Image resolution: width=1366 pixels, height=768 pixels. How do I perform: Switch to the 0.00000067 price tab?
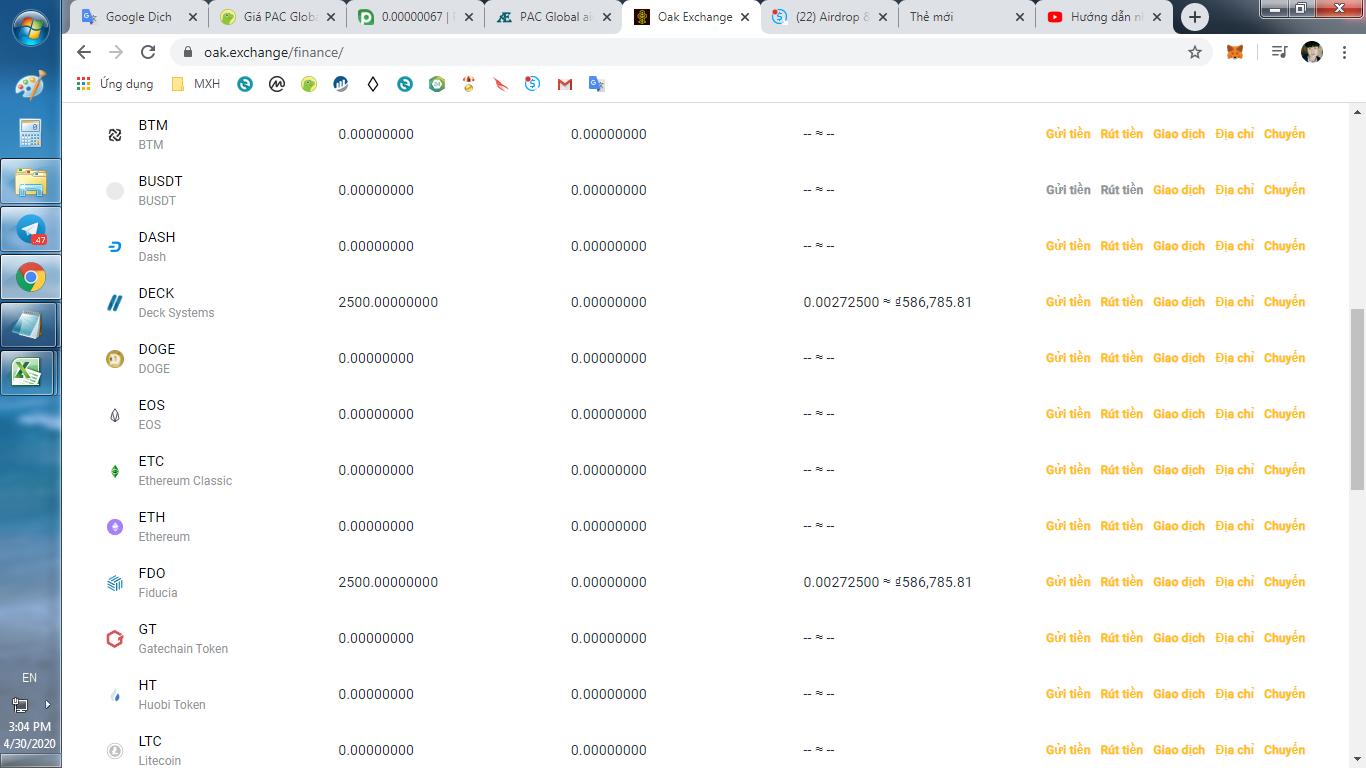[x=416, y=17]
